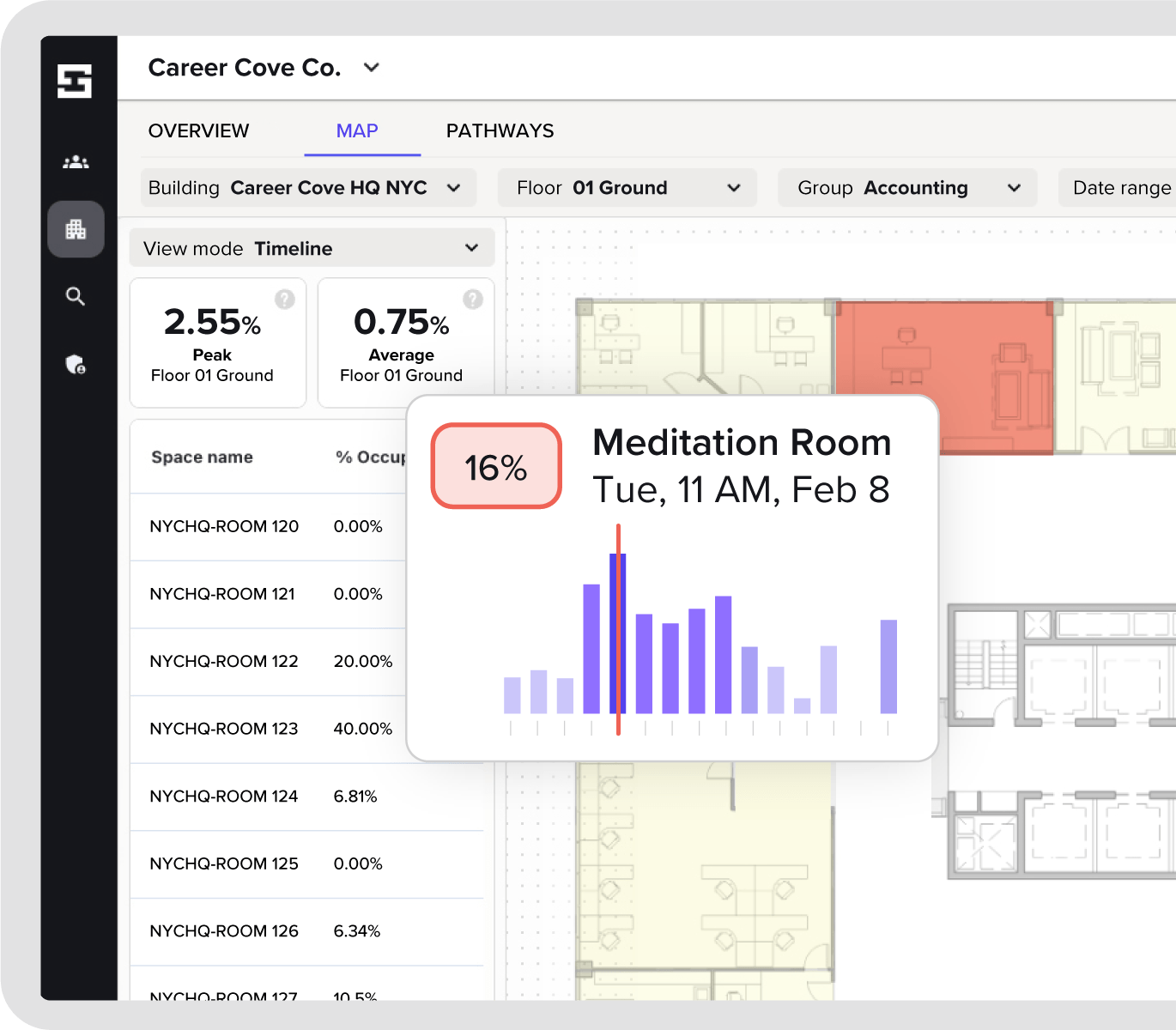The height and width of the screenshot is (1030, 1176).
Task: Click the Tue, 11 AM, Feb 8 date text
Action: (x=742, y=490)
